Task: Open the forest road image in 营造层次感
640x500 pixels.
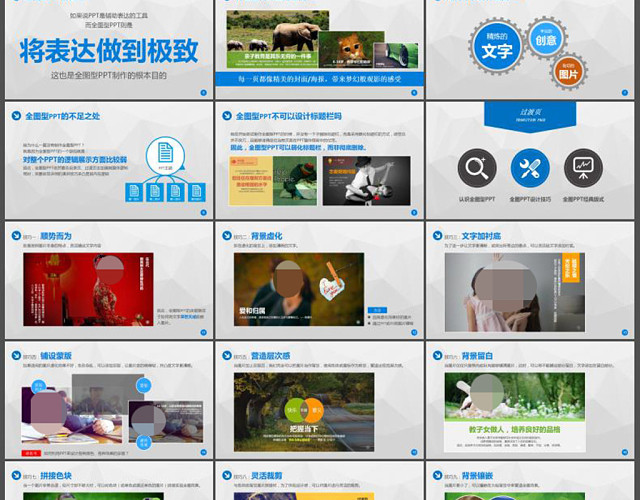Action: point(304,412)
